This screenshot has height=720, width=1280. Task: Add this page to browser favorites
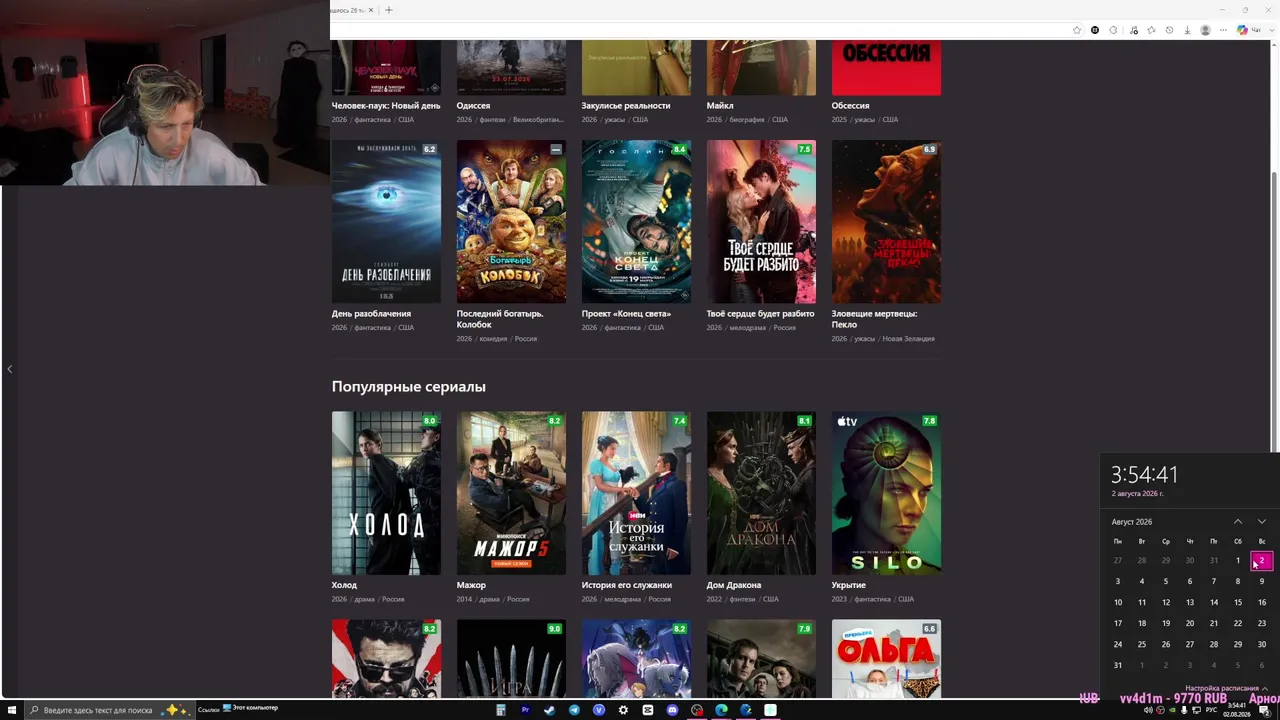(x=1077, y=30)
